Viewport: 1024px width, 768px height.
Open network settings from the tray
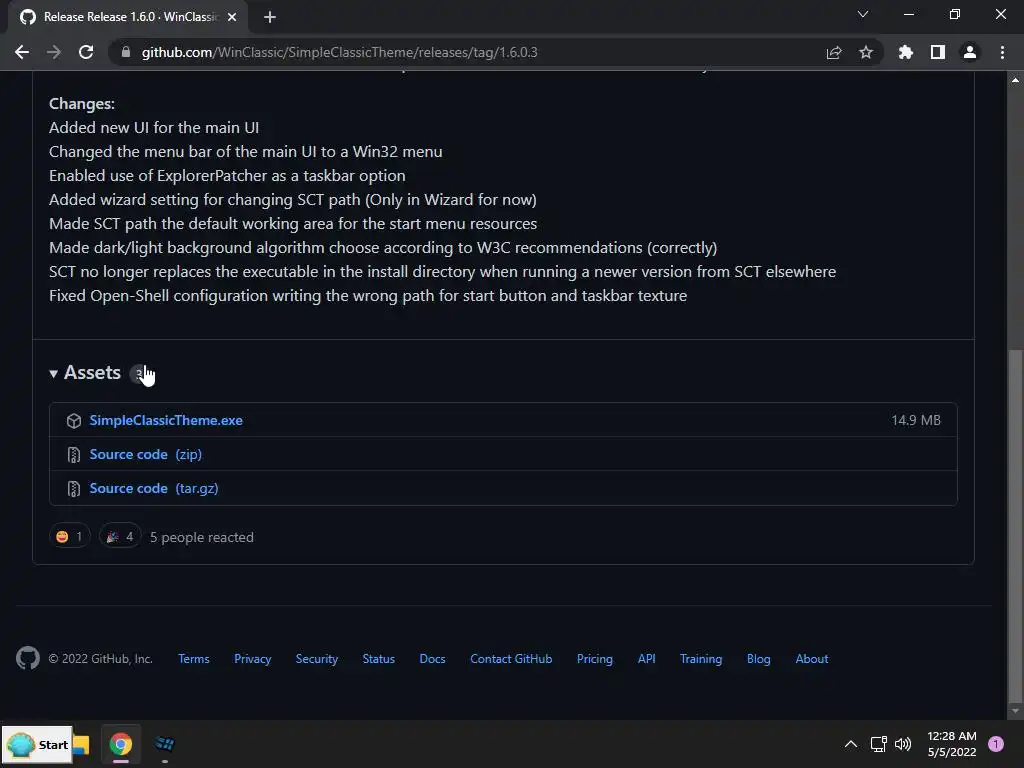tap(878, 744)
